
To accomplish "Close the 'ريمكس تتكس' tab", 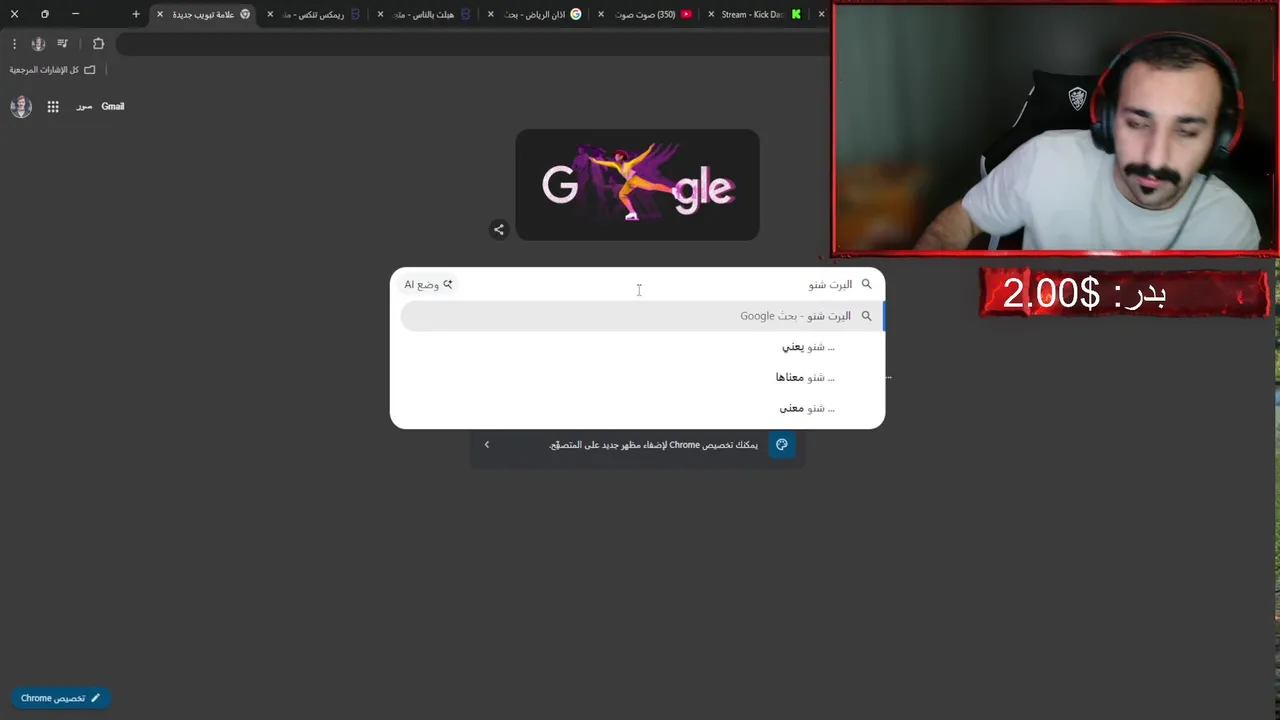I will pos(270,14).
